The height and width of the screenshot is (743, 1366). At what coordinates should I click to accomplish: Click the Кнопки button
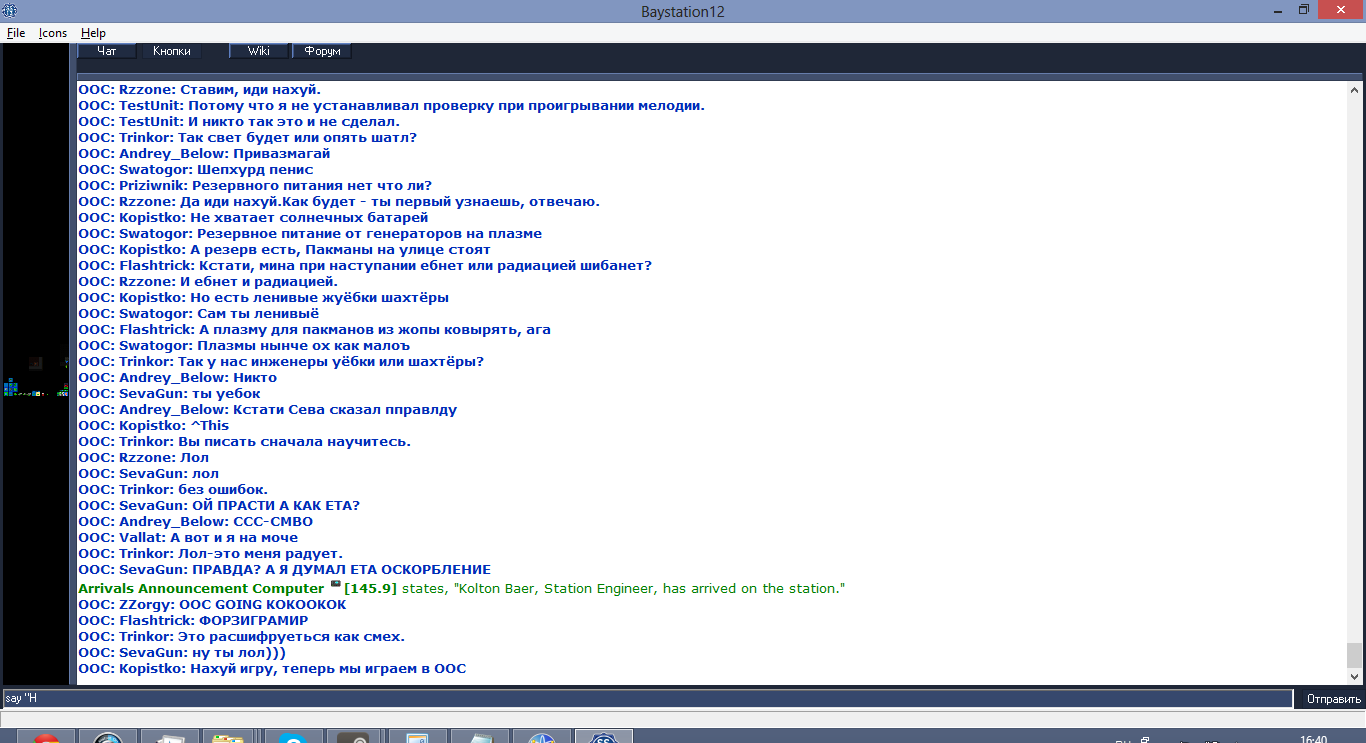(x=171, y=51)
